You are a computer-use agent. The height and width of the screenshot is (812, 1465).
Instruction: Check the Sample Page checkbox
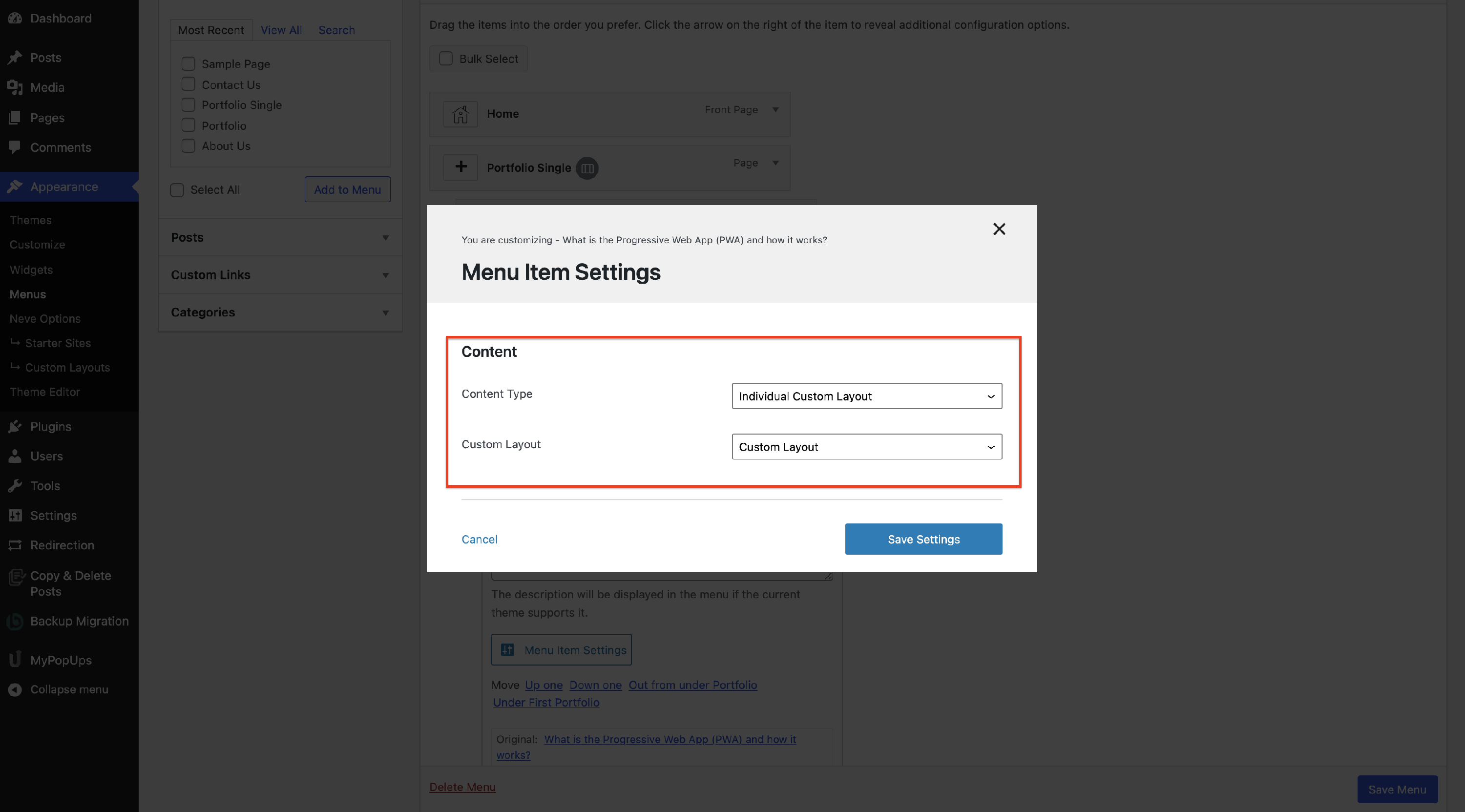coord(188,63)
